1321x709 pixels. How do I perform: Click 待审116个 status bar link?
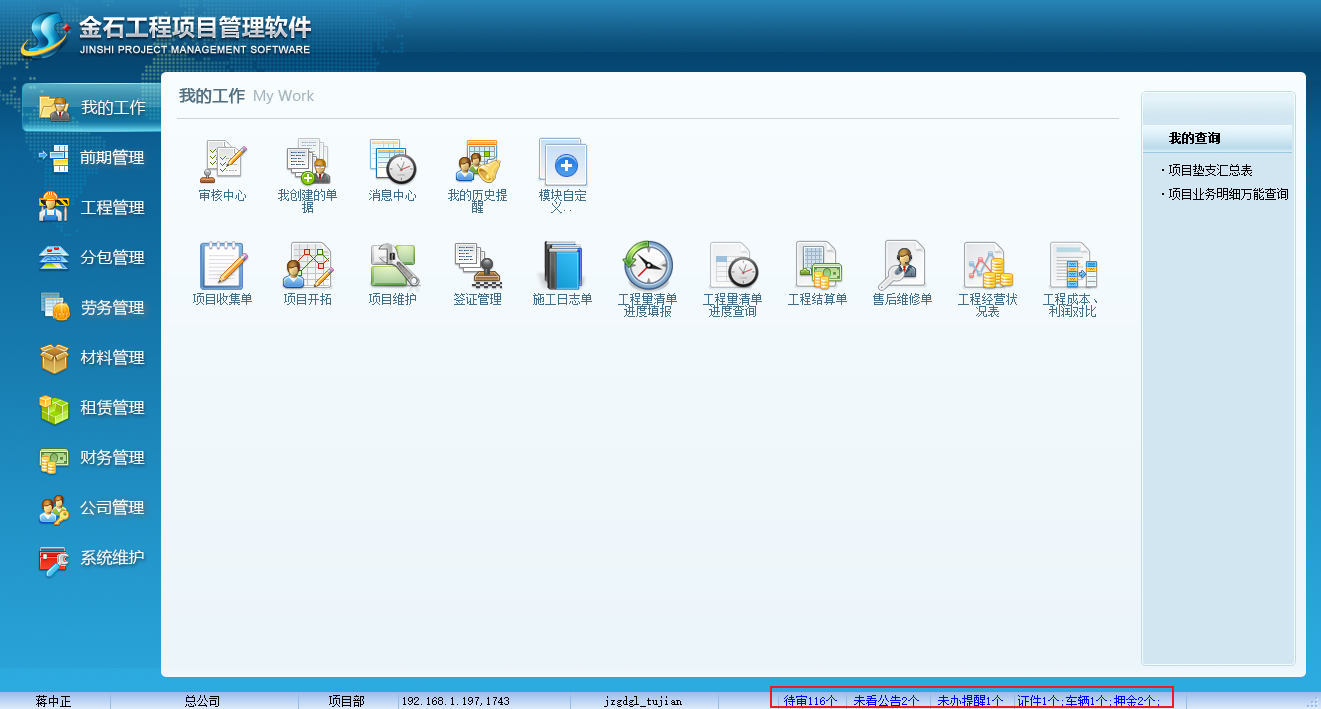[810, 701]
